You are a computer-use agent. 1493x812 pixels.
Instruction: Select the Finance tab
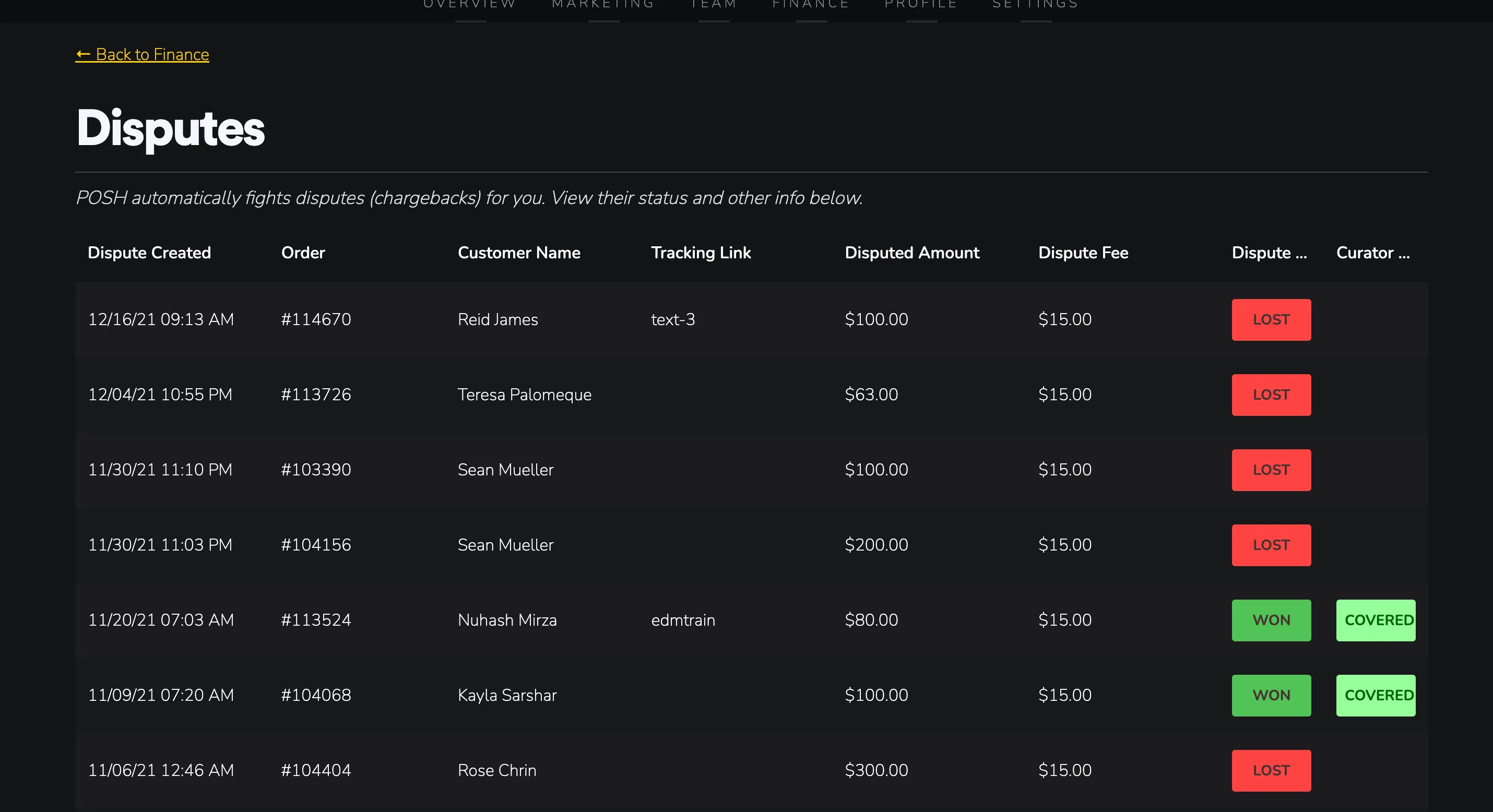[811, 5]
